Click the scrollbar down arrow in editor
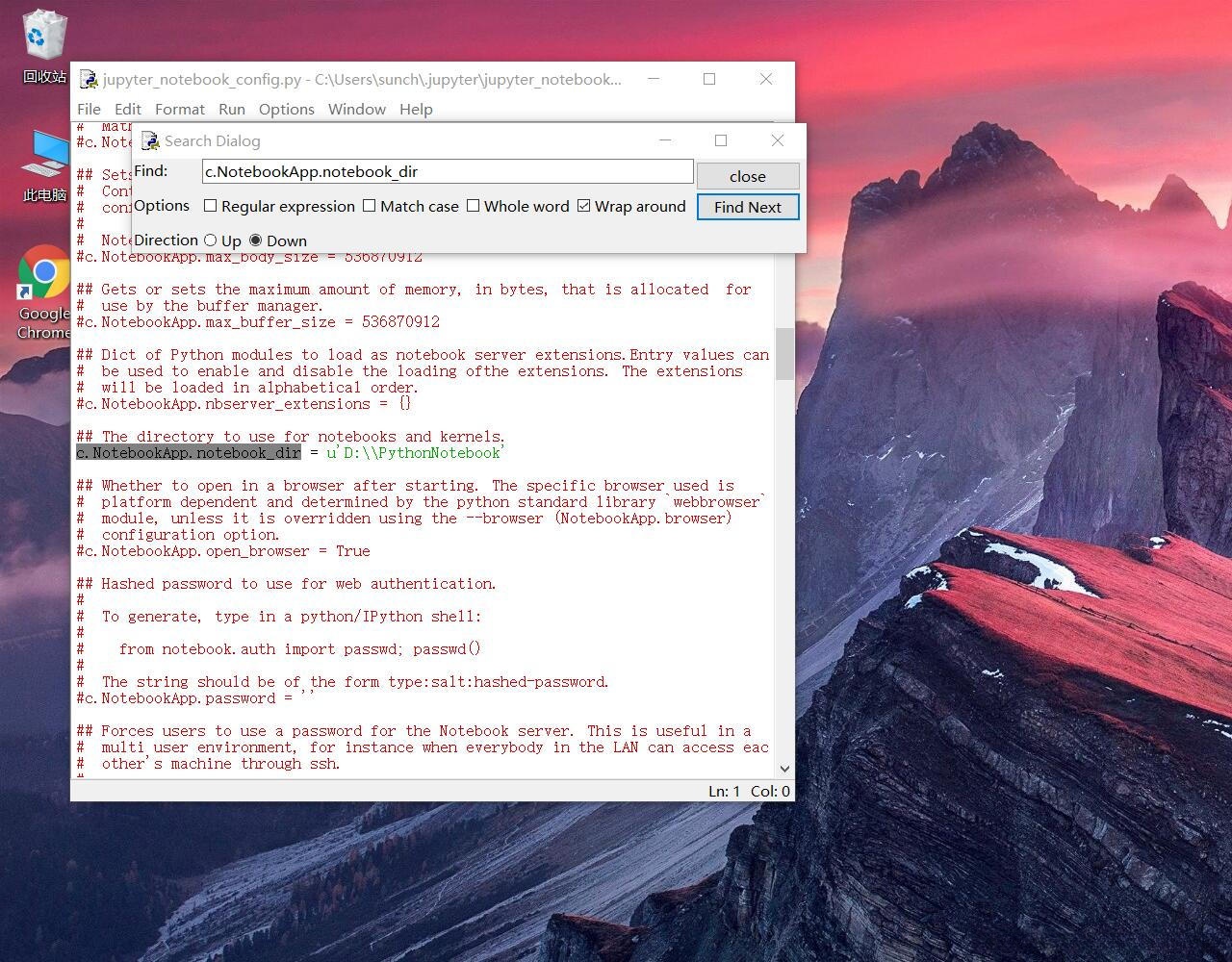This screenshot has height=962, width=1232. coord(784,769)
